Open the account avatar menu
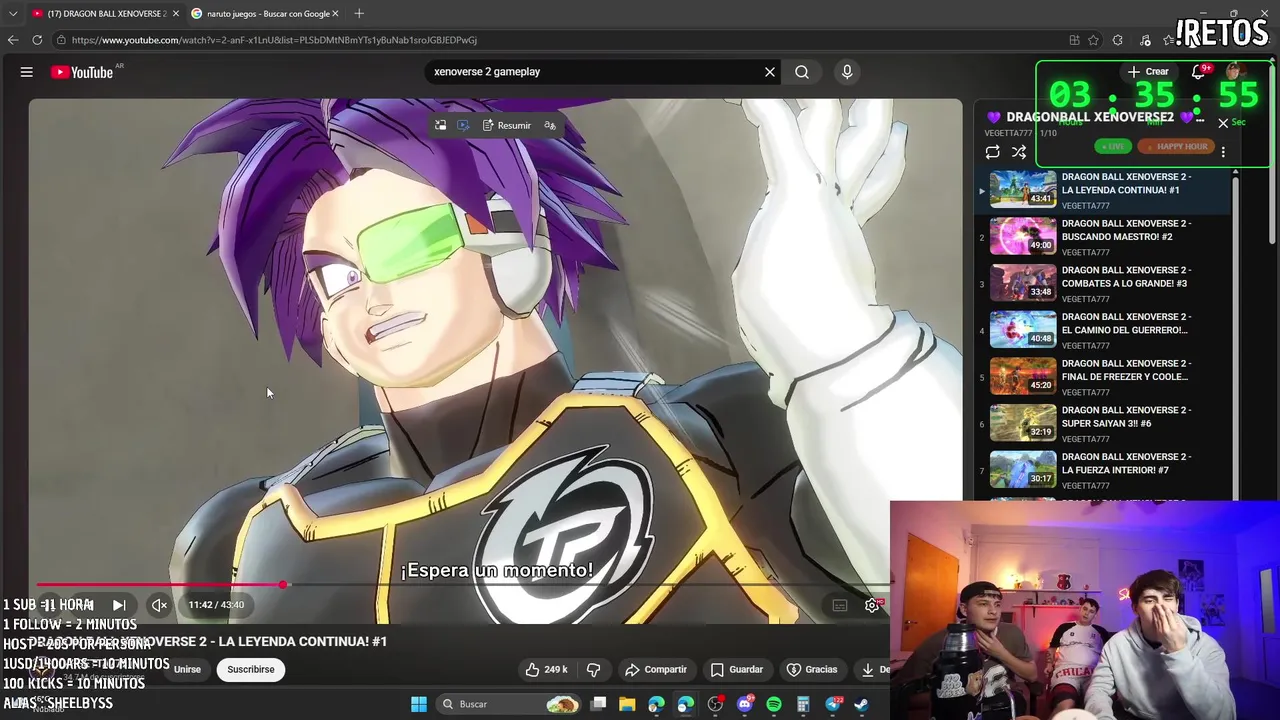 pos(1235,71)
